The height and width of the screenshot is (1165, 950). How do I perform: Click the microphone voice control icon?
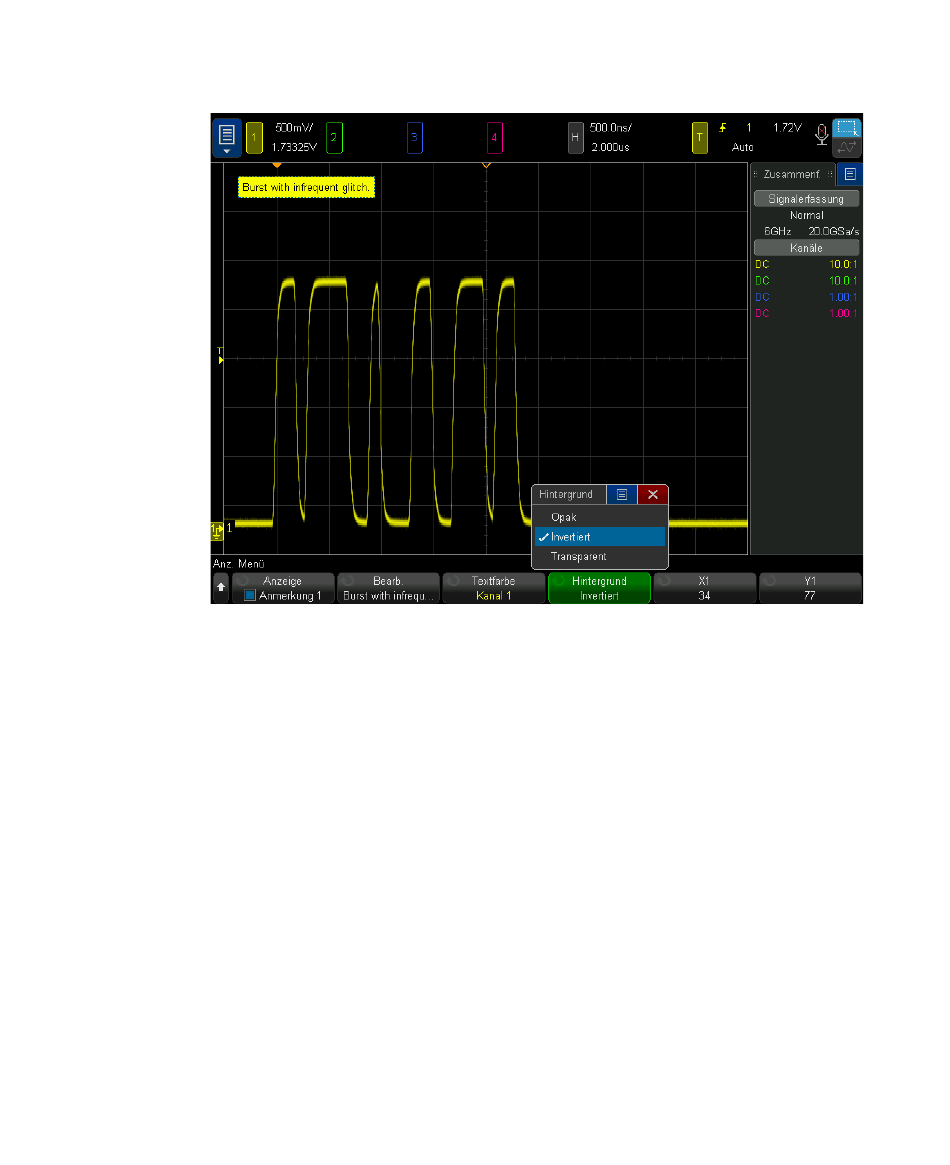click(821, 134)
